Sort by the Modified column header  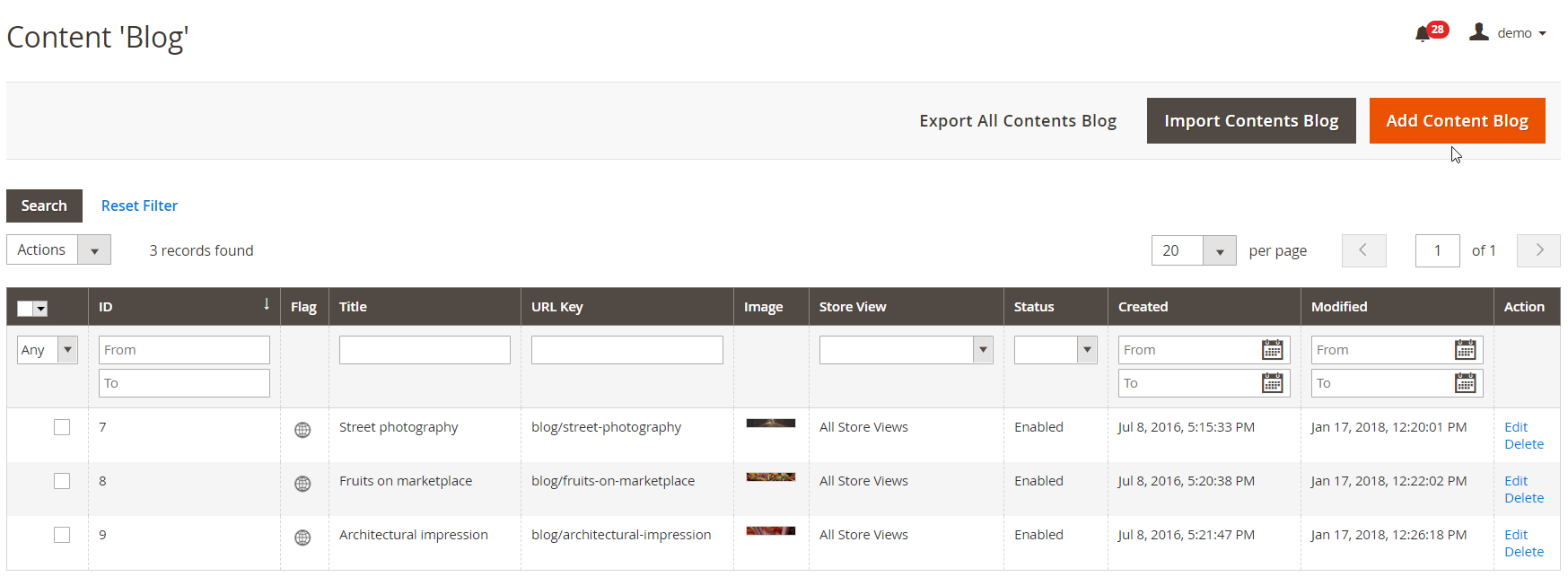click(1339, 307)
